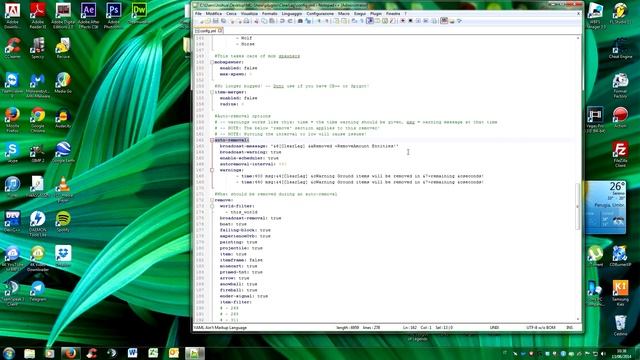The image size is (640, 360).
Task: Switch to Firefox in the taskbar
Action: (71, 353)
